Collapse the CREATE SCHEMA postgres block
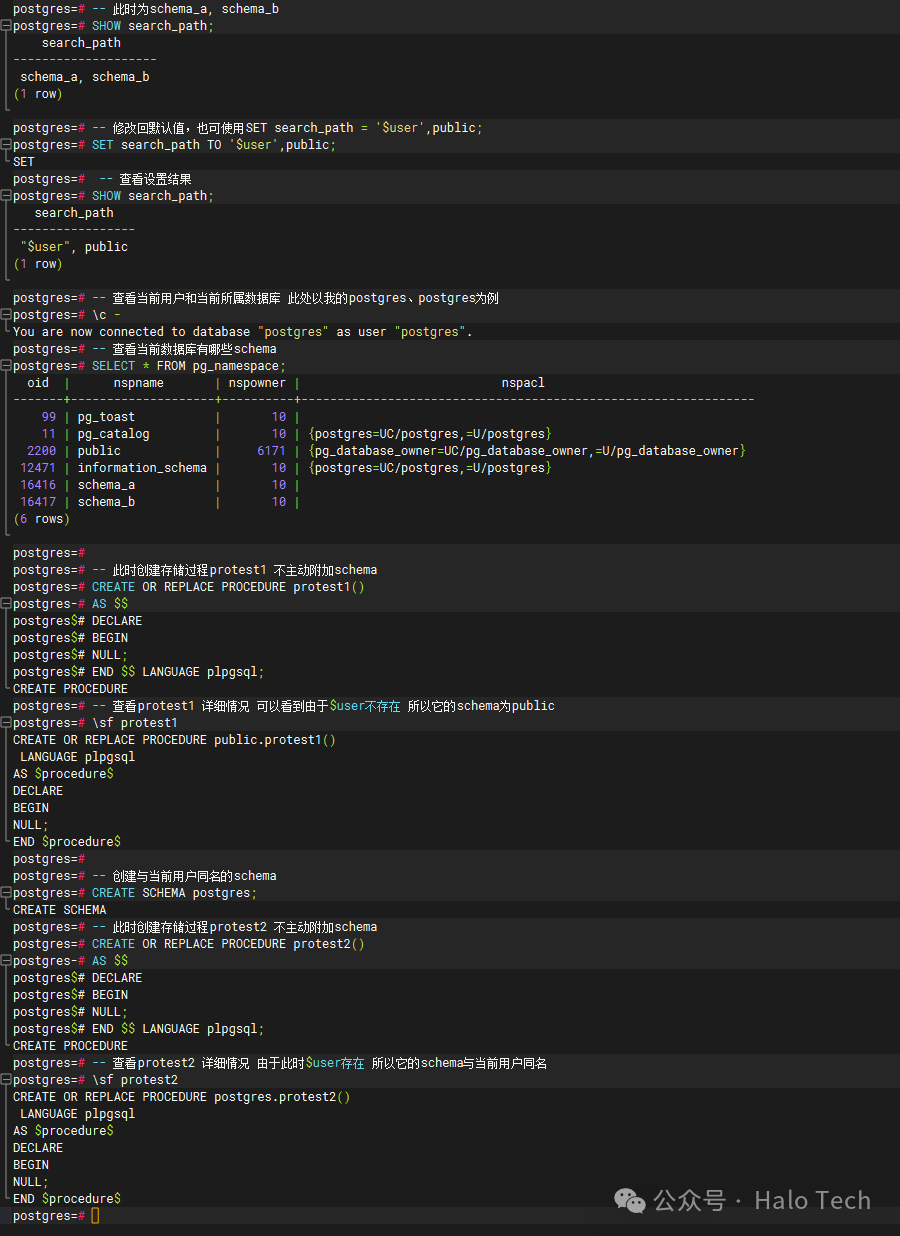Screen dimensions: 900x1236 click(x=6, y=893)
